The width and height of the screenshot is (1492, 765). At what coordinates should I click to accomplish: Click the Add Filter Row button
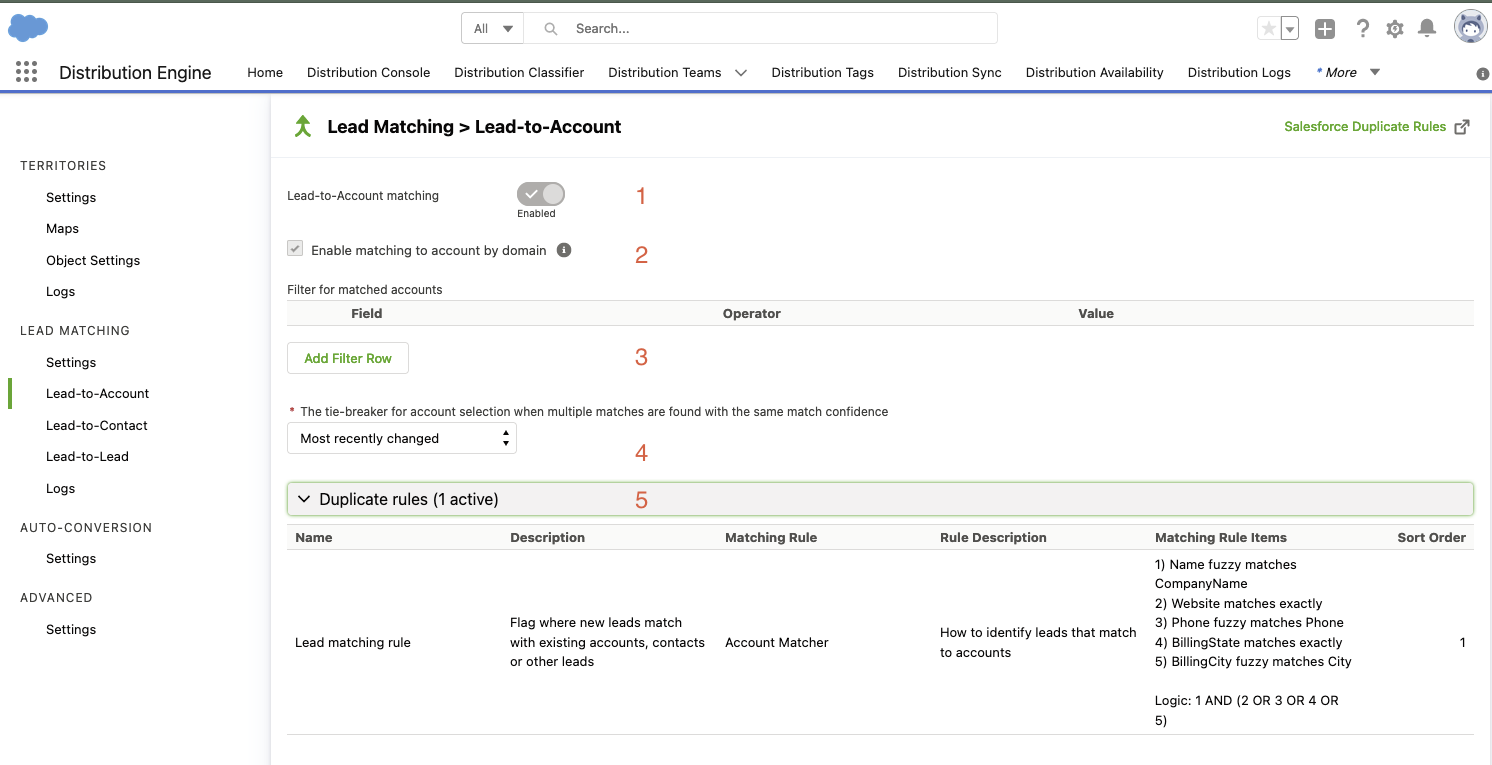(x=348, y=358)
